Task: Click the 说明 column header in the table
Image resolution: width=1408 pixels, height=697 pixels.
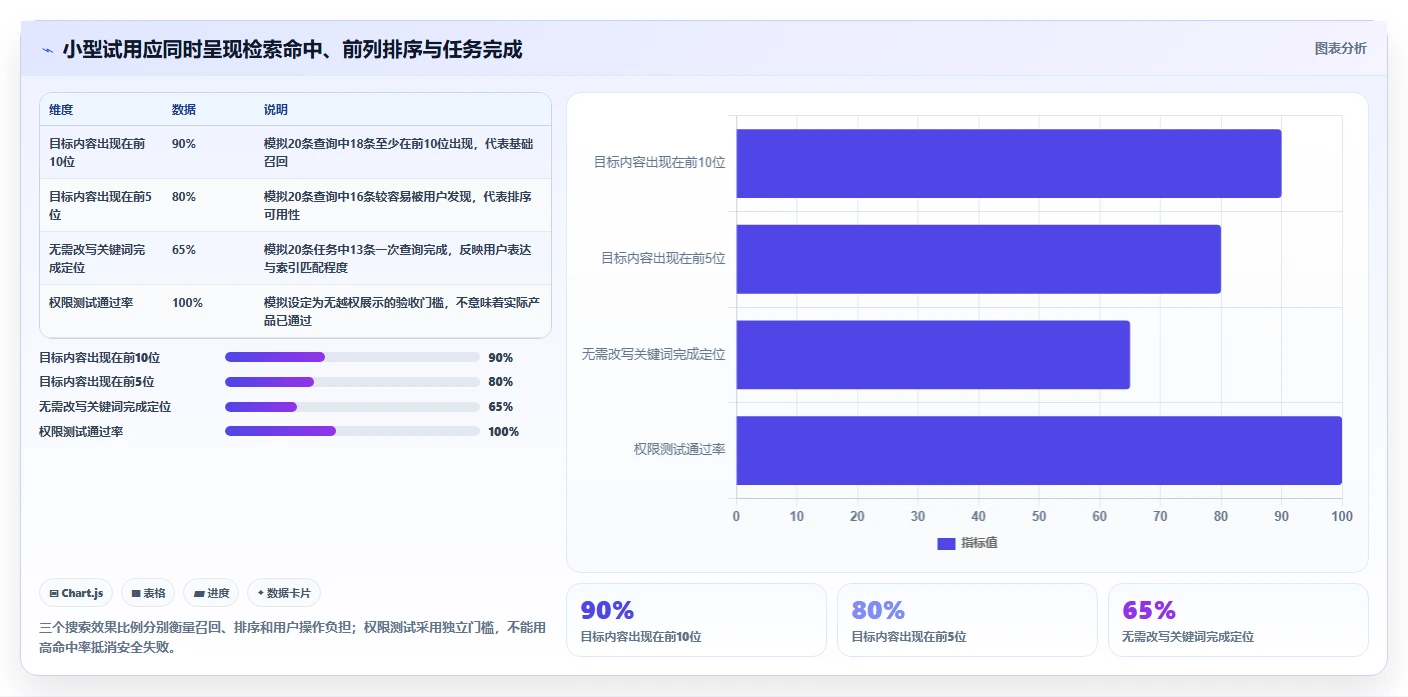Action: click(276, 109)
